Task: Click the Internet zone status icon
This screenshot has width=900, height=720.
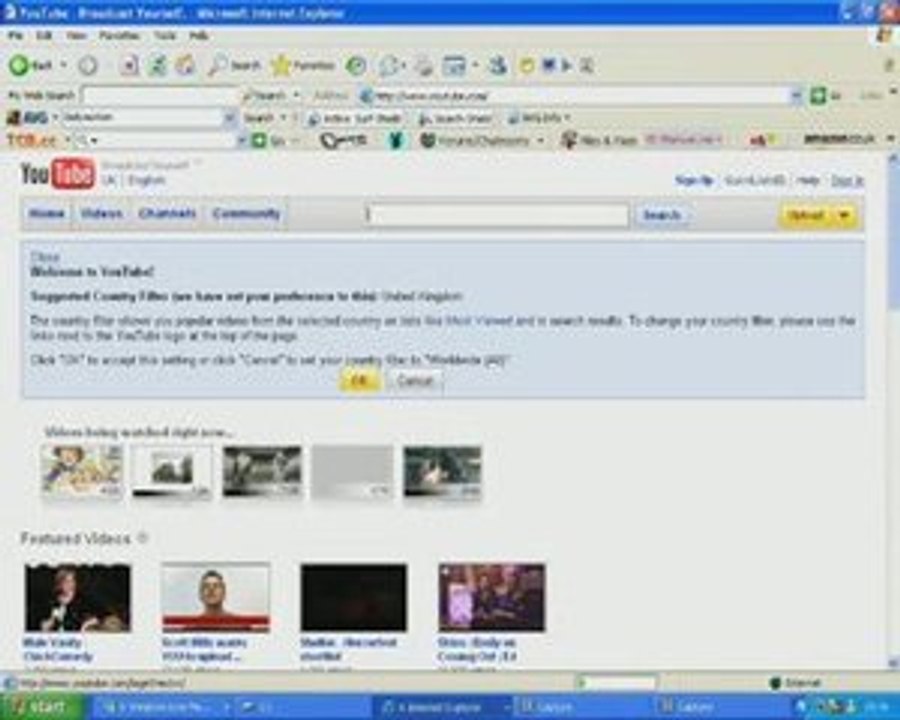Action: click(775, 683)
